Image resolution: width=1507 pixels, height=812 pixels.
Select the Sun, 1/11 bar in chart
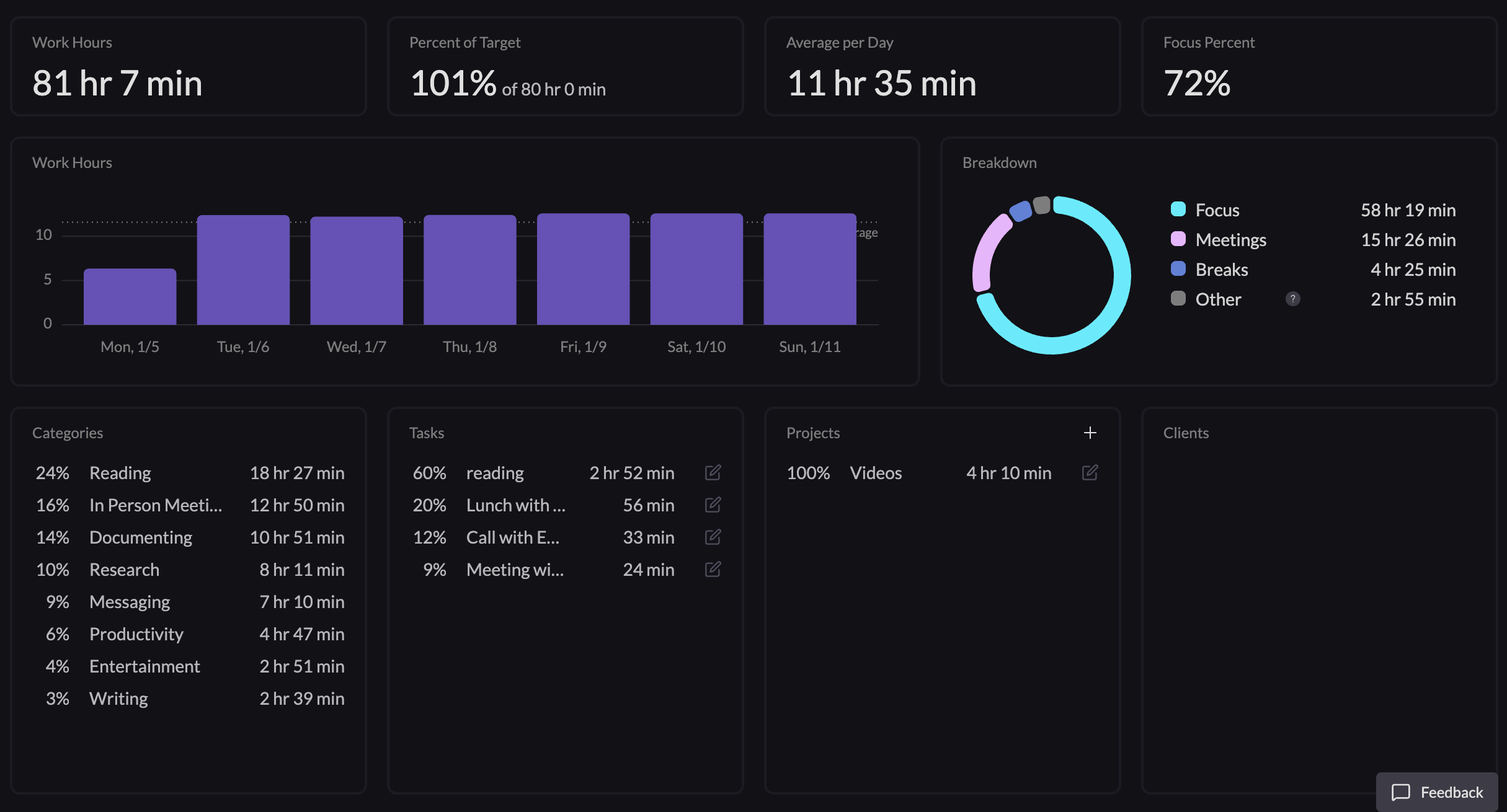[809, 270]
